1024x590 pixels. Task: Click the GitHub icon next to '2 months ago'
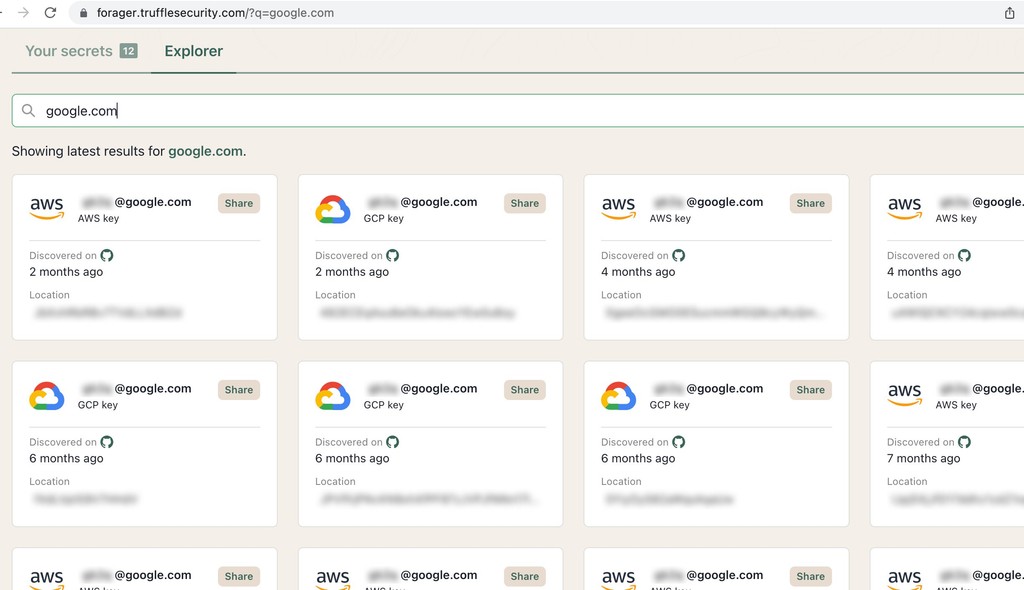click(x=107, y=255)
